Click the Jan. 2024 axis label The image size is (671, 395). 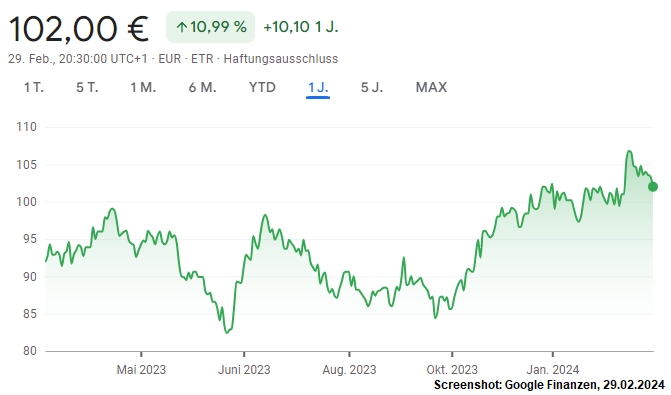coord(553,370)
